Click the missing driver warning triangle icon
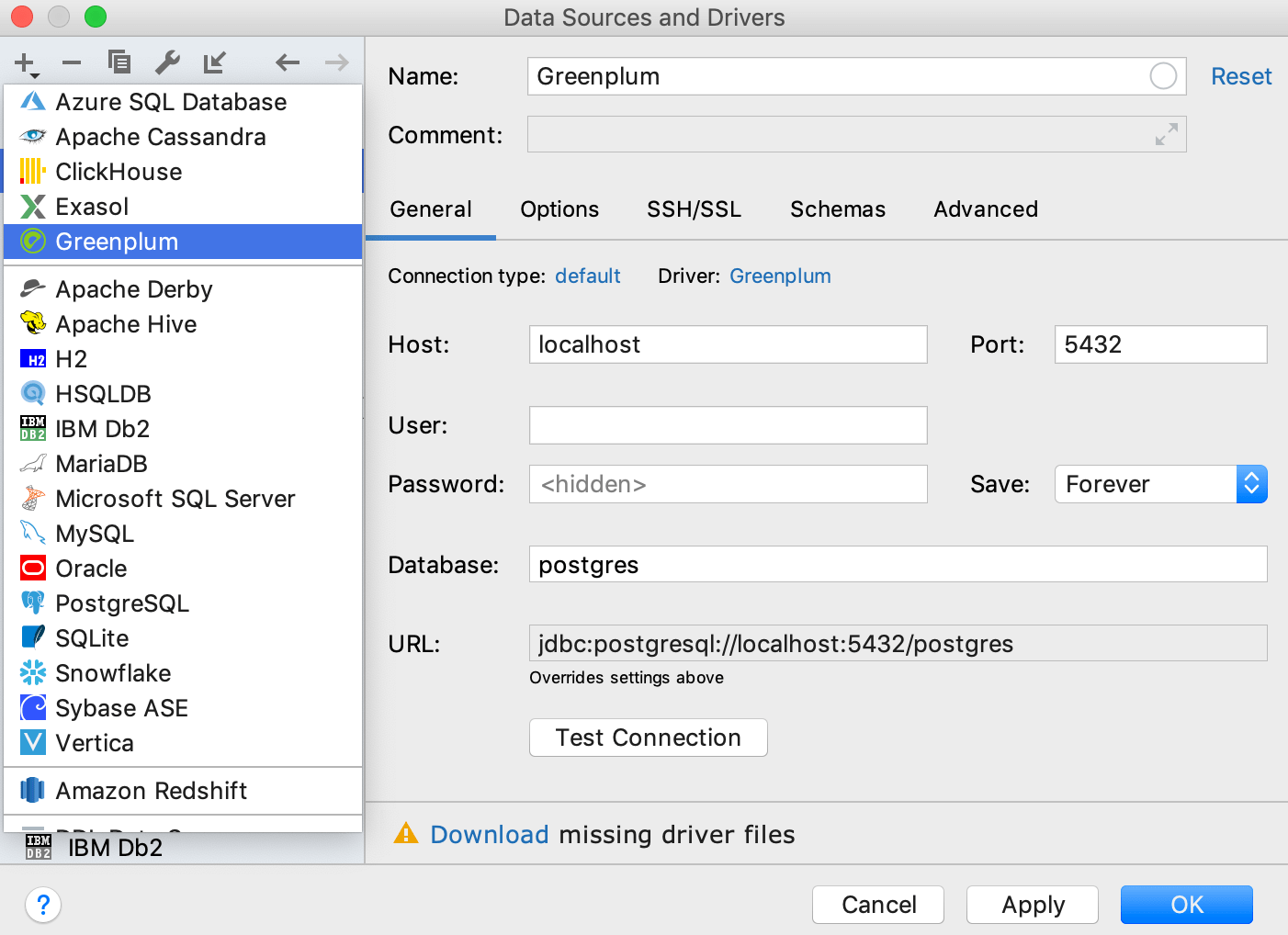The height and width of the screenshot is (935, 1288). pyautogui.click(x=406, y=833)
